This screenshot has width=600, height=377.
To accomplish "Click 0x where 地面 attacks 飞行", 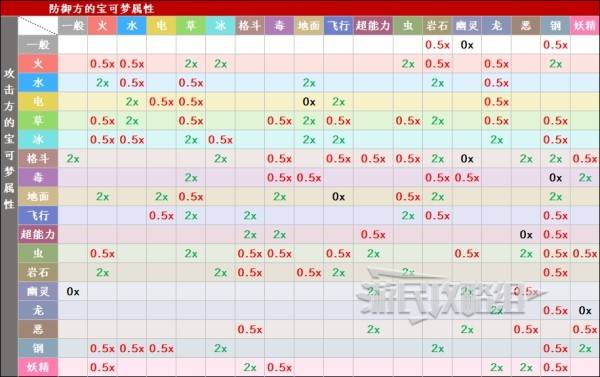I will [338, 197].
